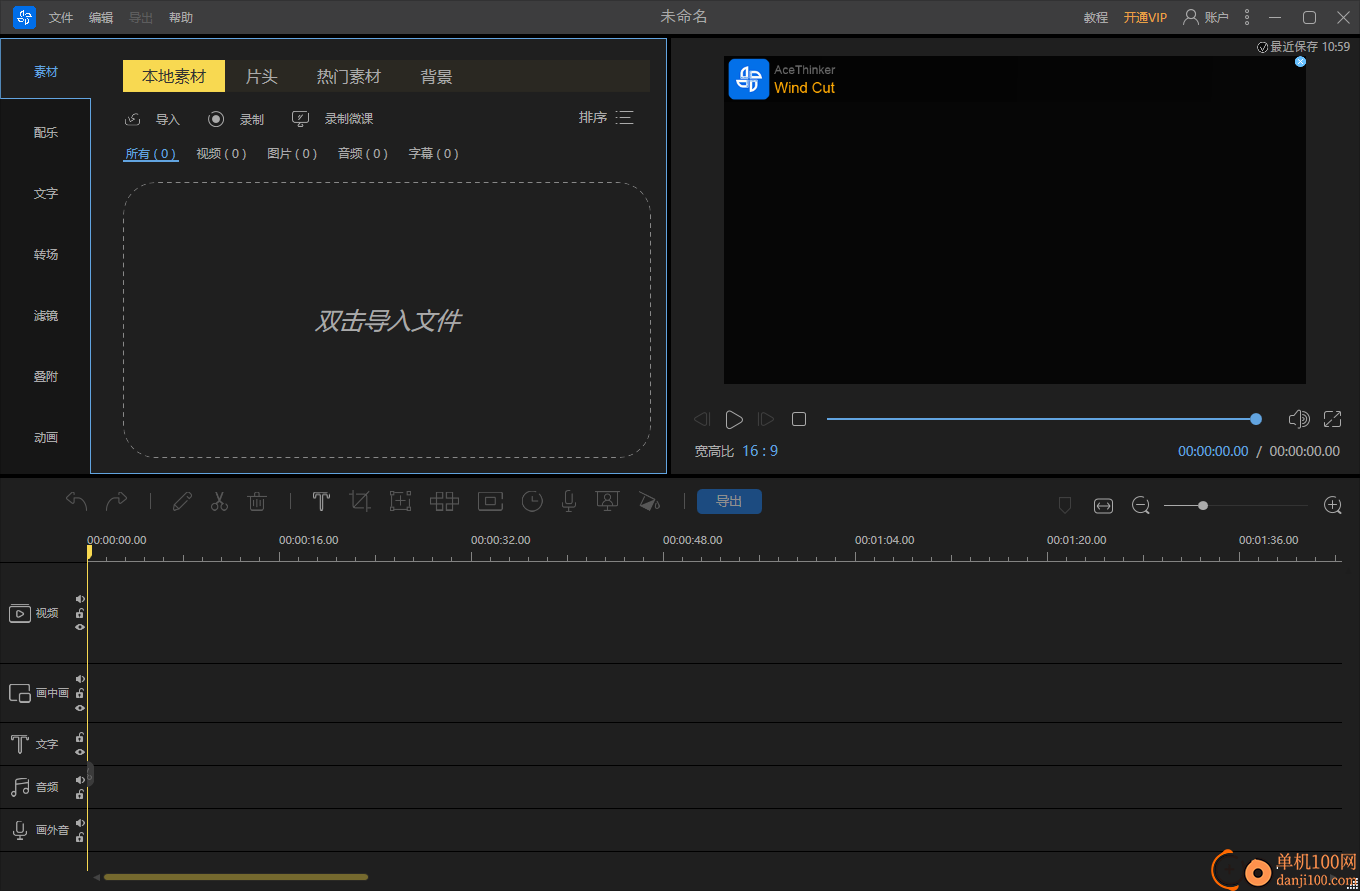
Task: Switch to the 背景 tab
Action: point(437,77)
